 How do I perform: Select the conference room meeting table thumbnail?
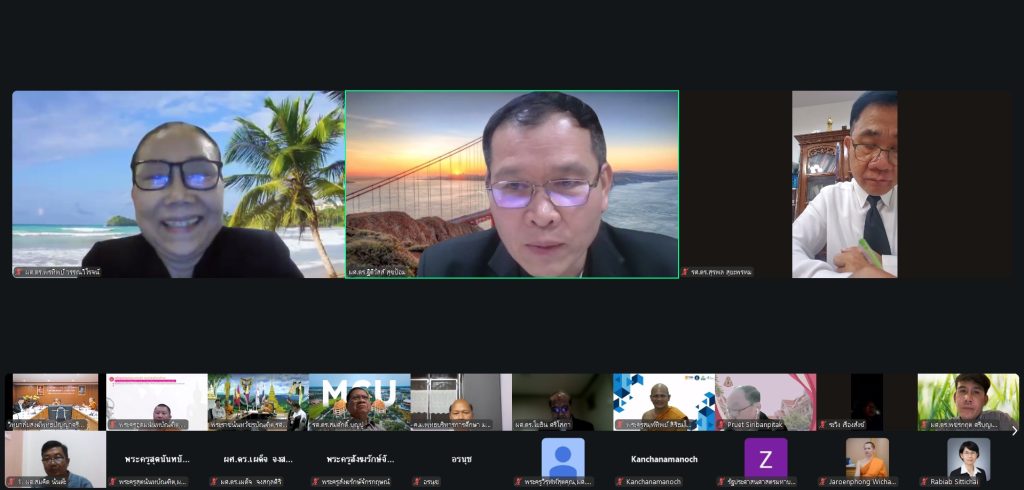tap(54, 401)
